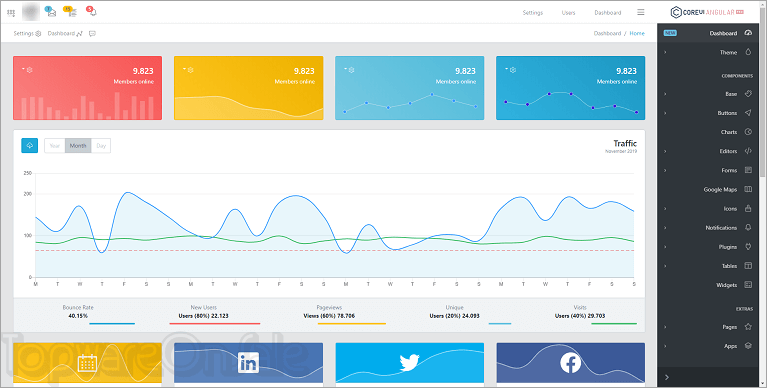
Task: Click the "40.15%" bounce rate value
Action: coord(78,316)
